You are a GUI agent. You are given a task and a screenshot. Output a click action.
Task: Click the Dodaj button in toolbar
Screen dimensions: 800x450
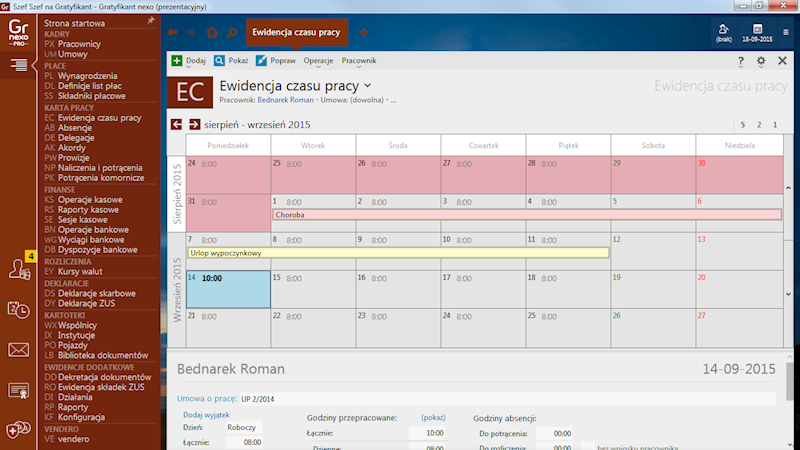click(189, 61)
